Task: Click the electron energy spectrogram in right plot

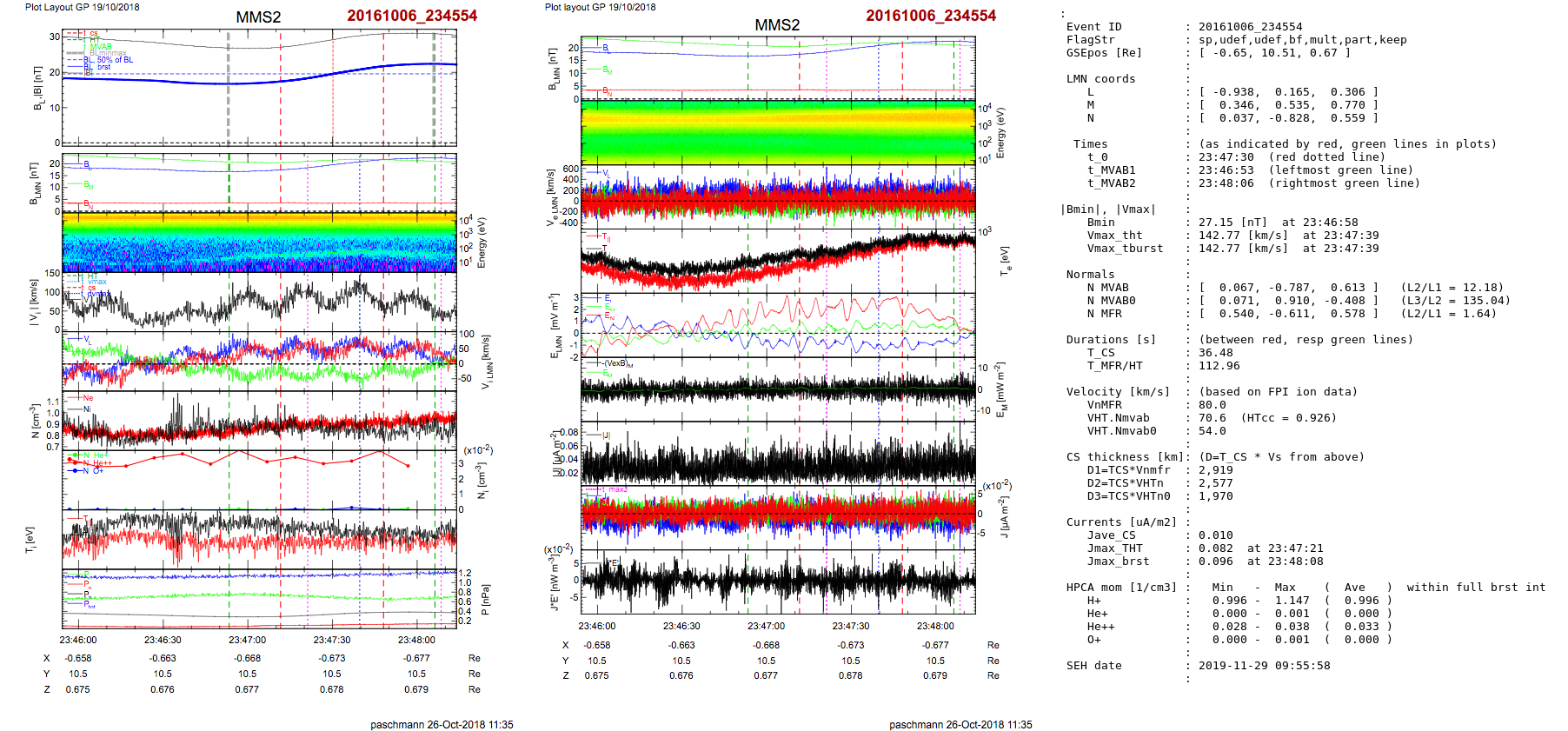Action: pyautogui.click(x=777, y=132)
